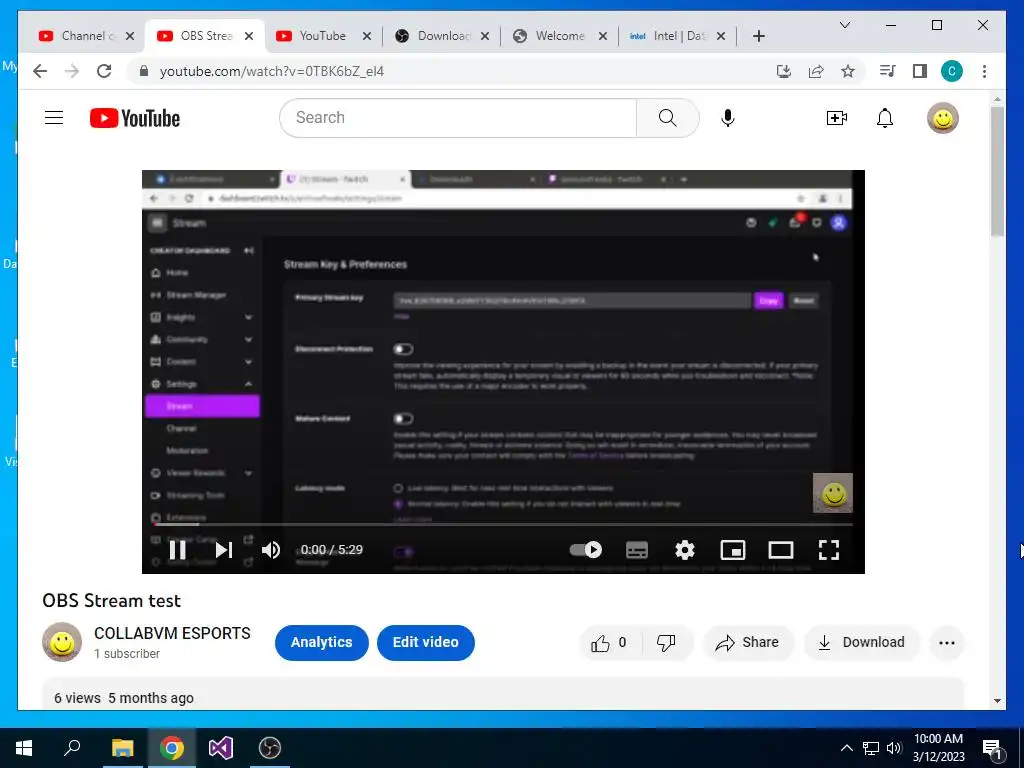Open the notifications bell
1024x768 pixels.
(x=885, y=118)
